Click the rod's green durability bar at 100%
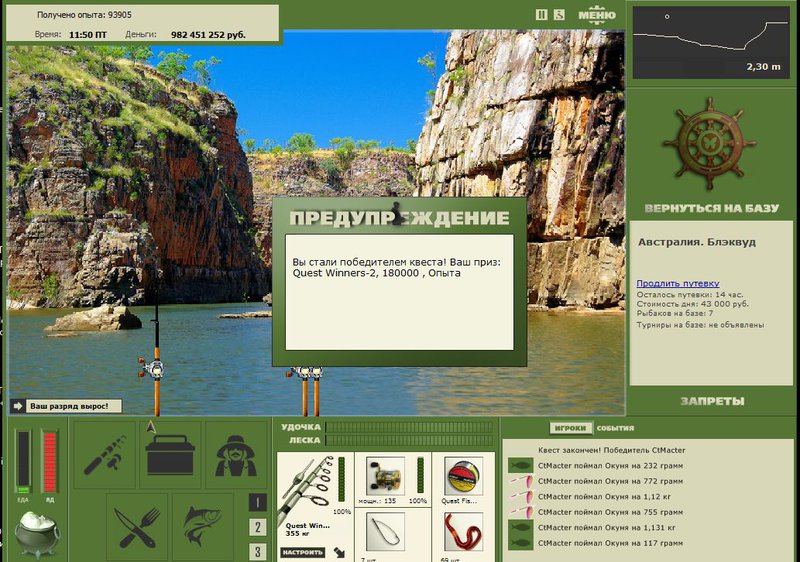Screen dimensions: 800x562 [341, 479]
